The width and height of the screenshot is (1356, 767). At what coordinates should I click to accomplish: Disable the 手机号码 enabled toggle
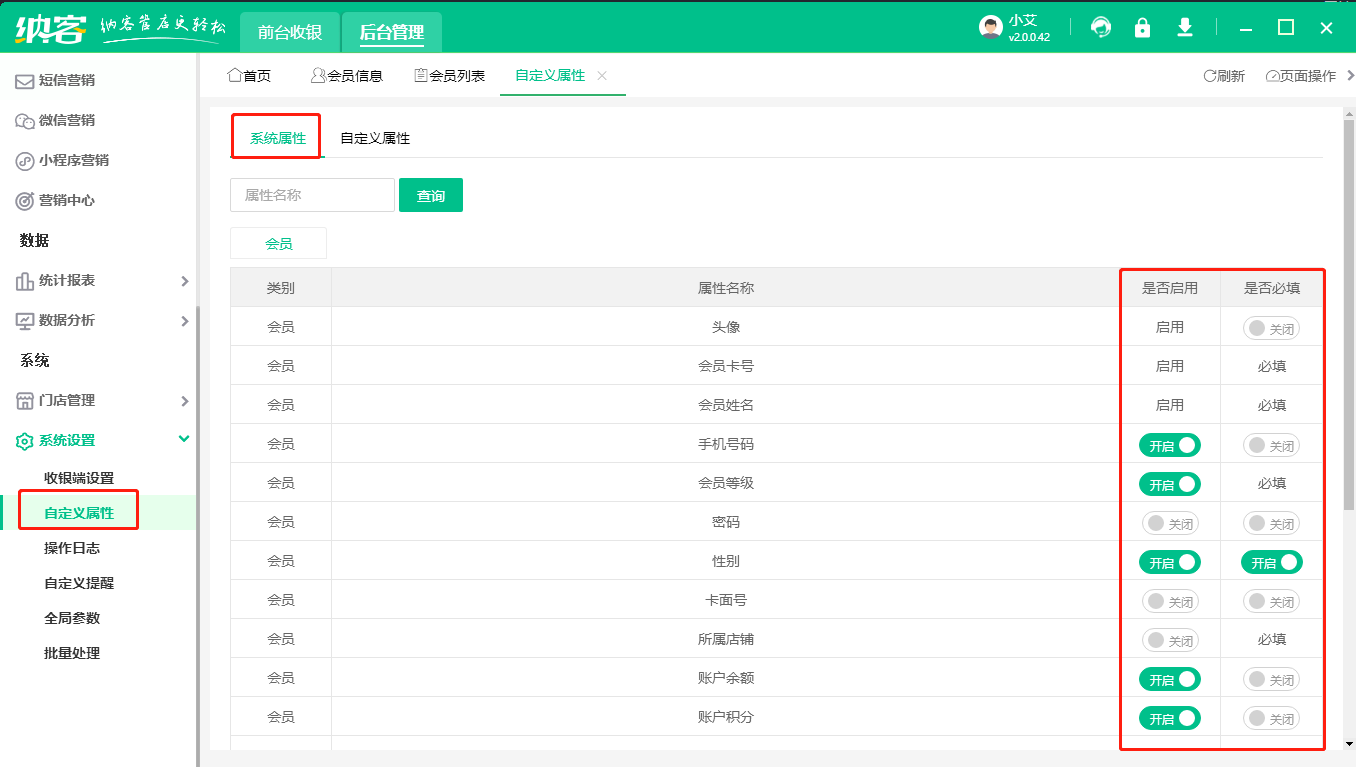[x=1169, y=445]
